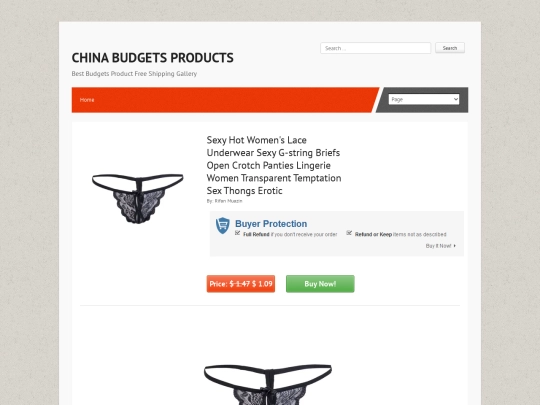The image size is (540, 405).
Task: Click the Buy It Now arrow icon
Action: [455, 246]
